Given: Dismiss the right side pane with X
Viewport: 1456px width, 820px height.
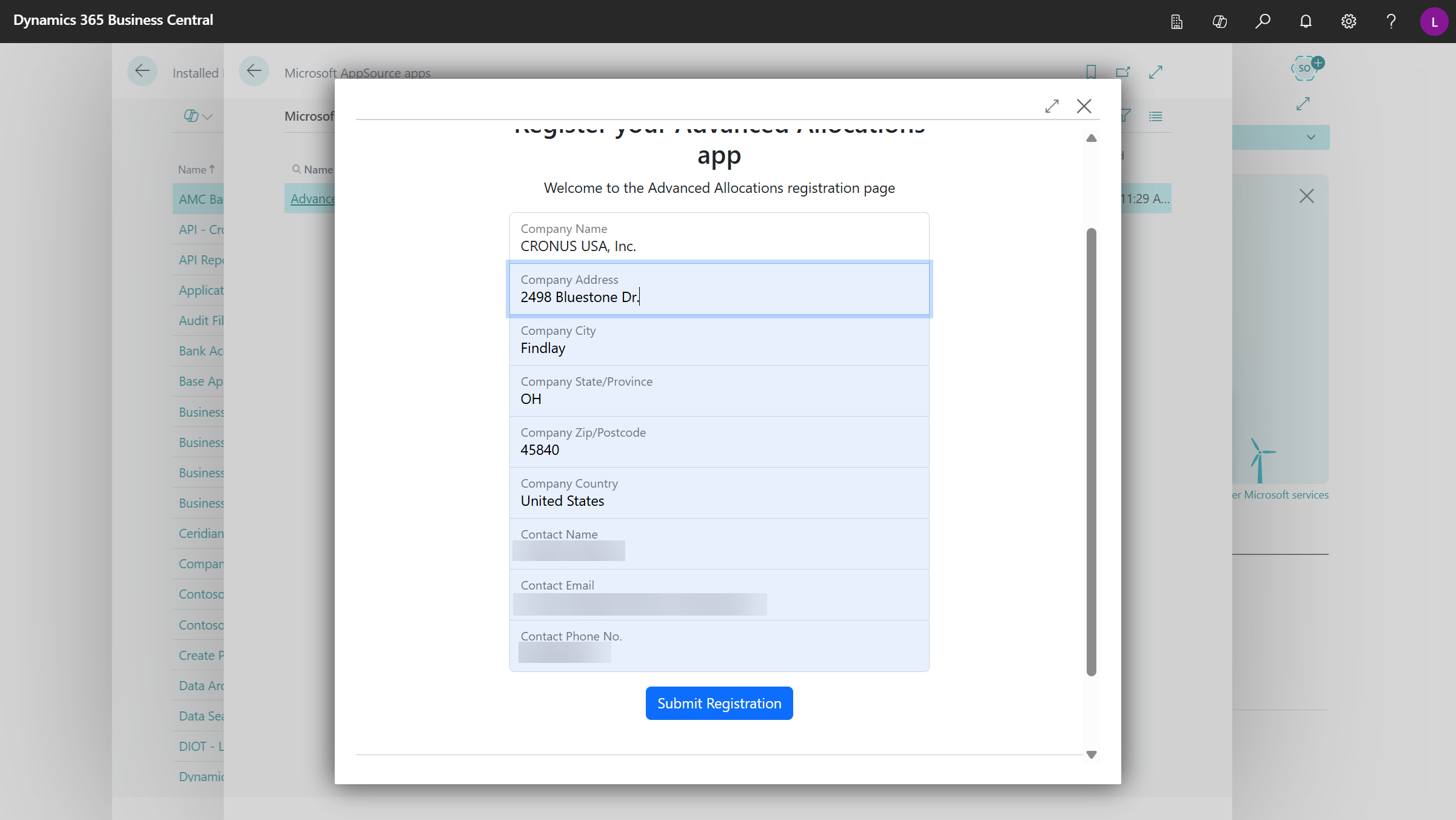Looking at the screenshot, I should click(1307, 195).
